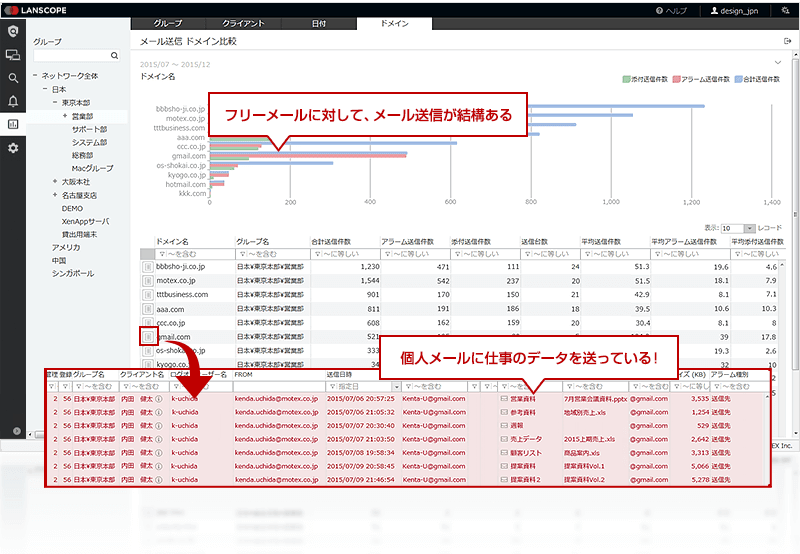Sort by 送信台数 column header

534,241
